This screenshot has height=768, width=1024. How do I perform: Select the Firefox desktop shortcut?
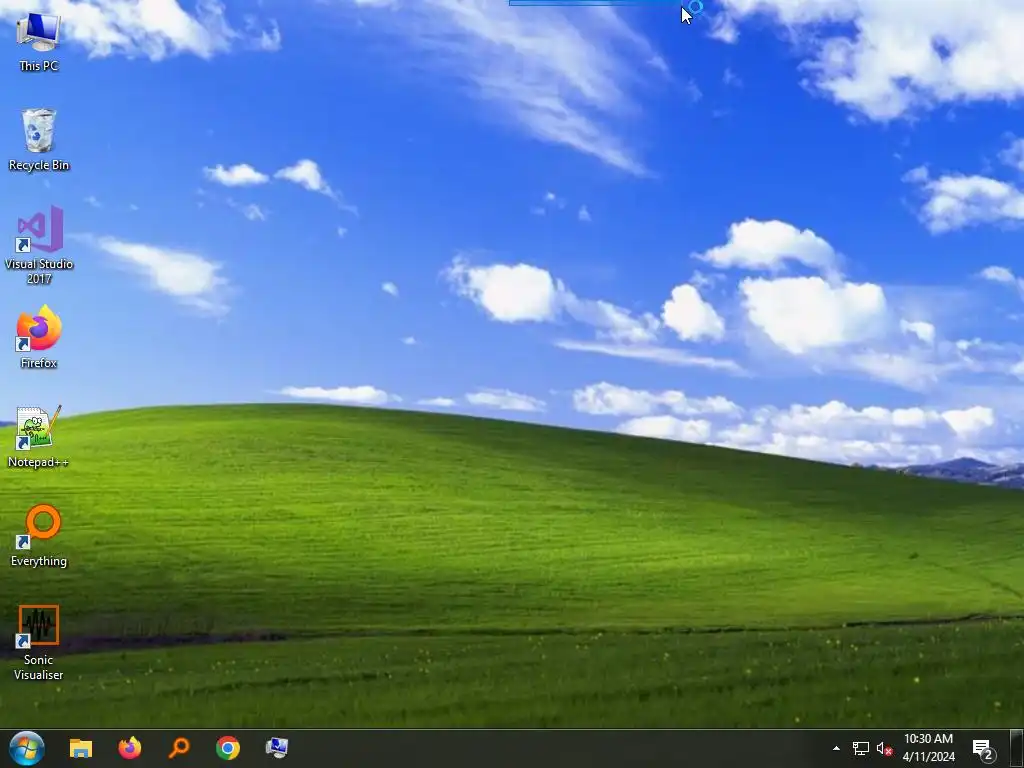(39, 337)
